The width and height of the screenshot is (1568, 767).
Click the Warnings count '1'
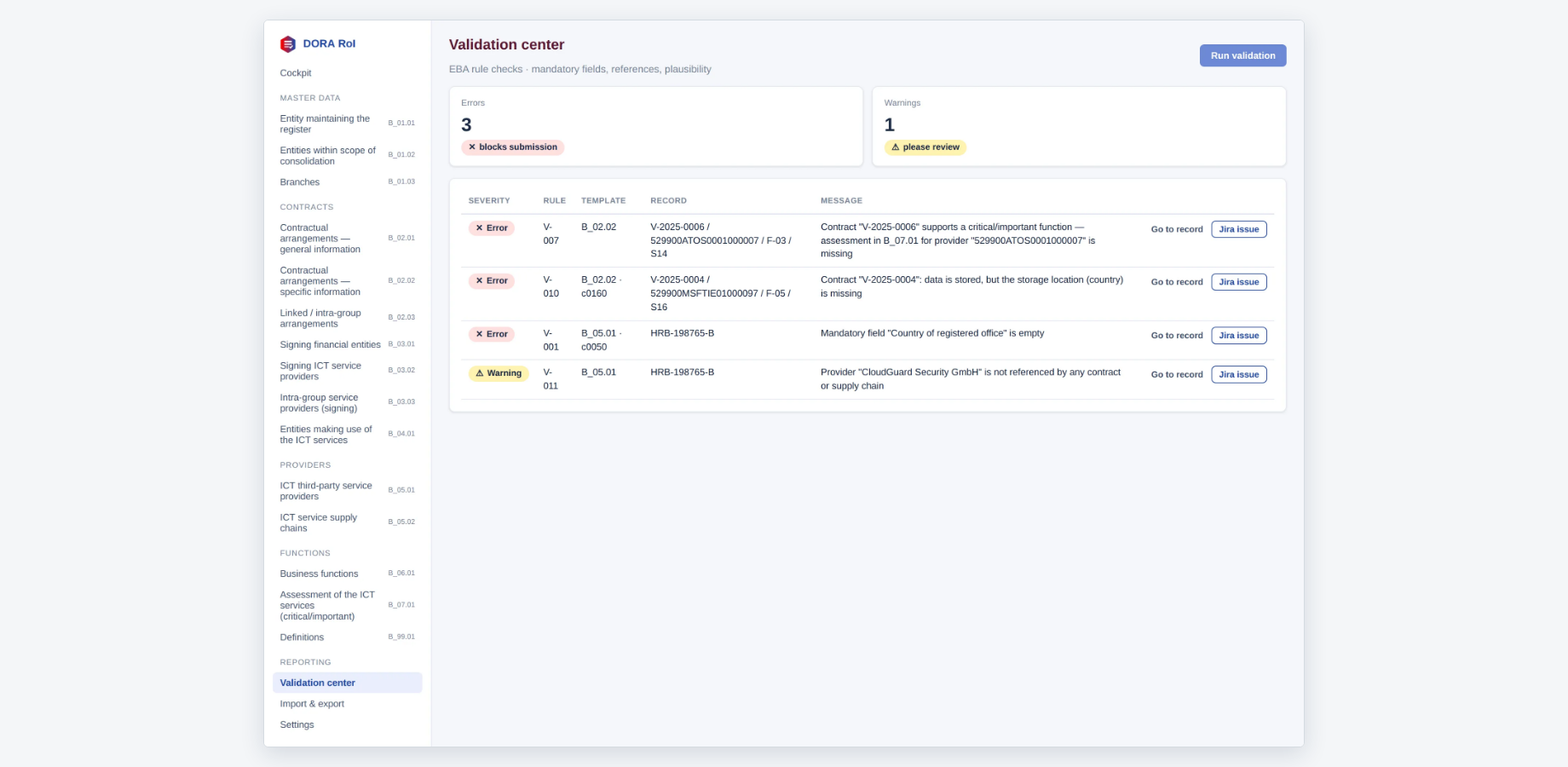point(890,125)
